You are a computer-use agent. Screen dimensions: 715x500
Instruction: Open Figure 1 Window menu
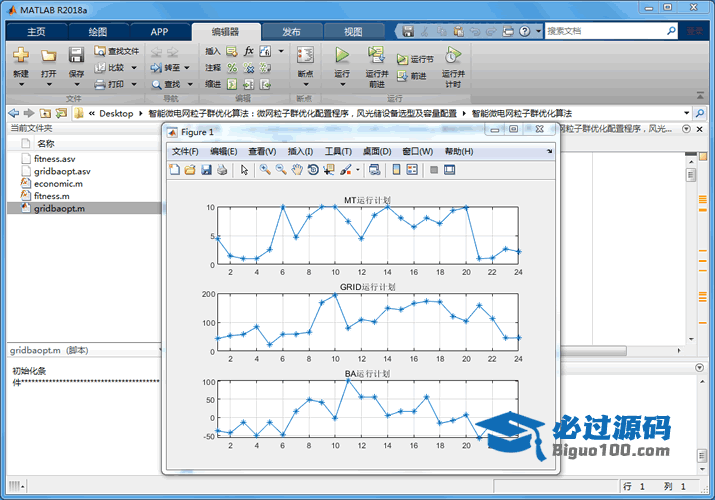coord(418,151)
